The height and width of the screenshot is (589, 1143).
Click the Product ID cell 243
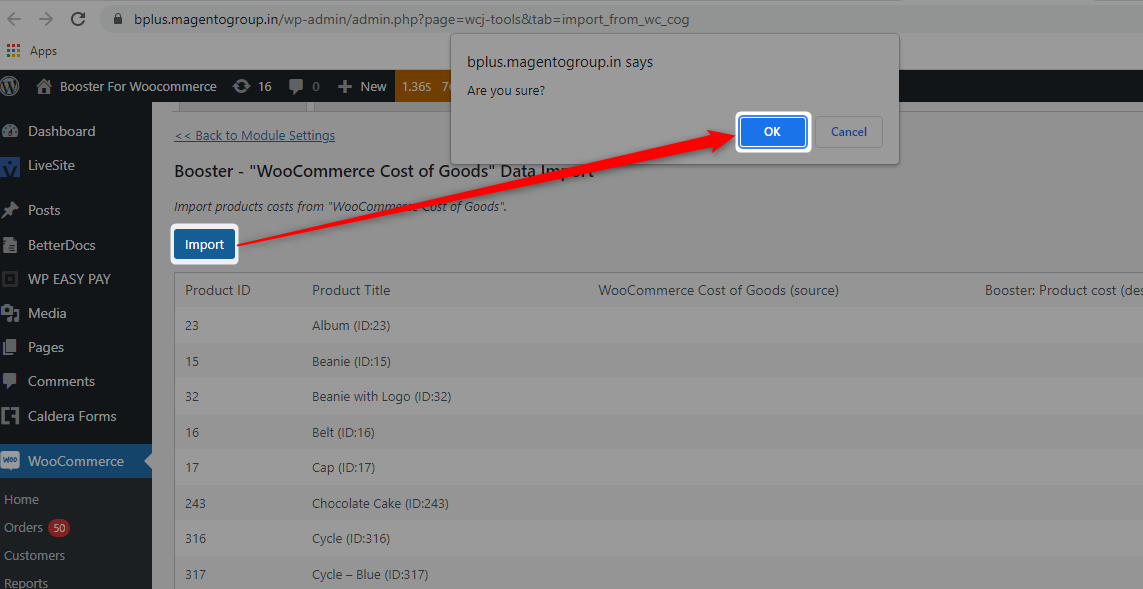click(195, 503)
